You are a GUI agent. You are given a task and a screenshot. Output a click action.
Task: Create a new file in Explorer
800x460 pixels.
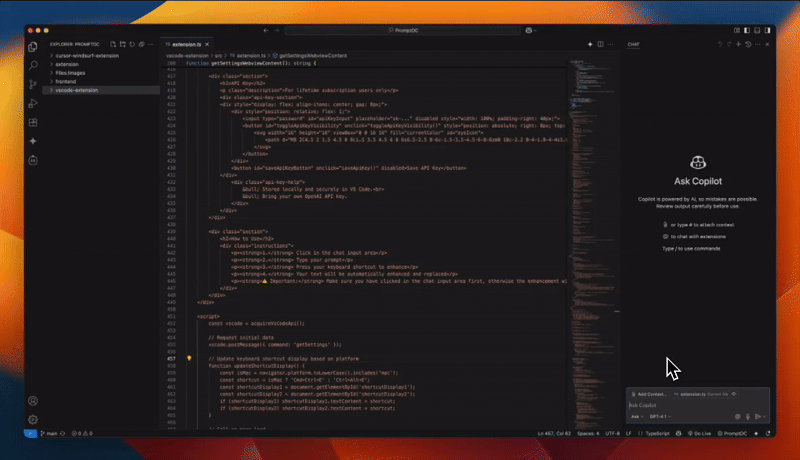tap(113, 44)
